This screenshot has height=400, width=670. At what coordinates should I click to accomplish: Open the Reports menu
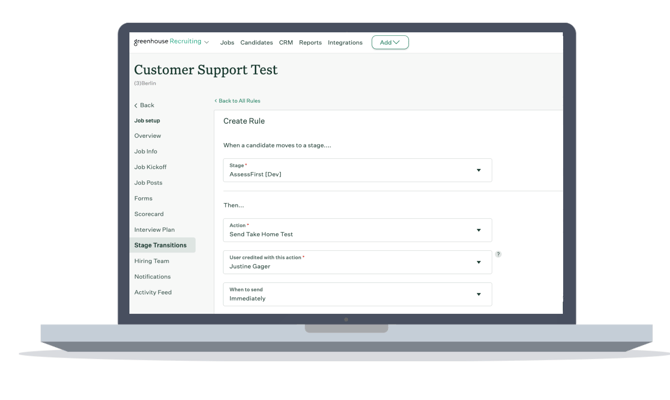(x=310, y=42)
